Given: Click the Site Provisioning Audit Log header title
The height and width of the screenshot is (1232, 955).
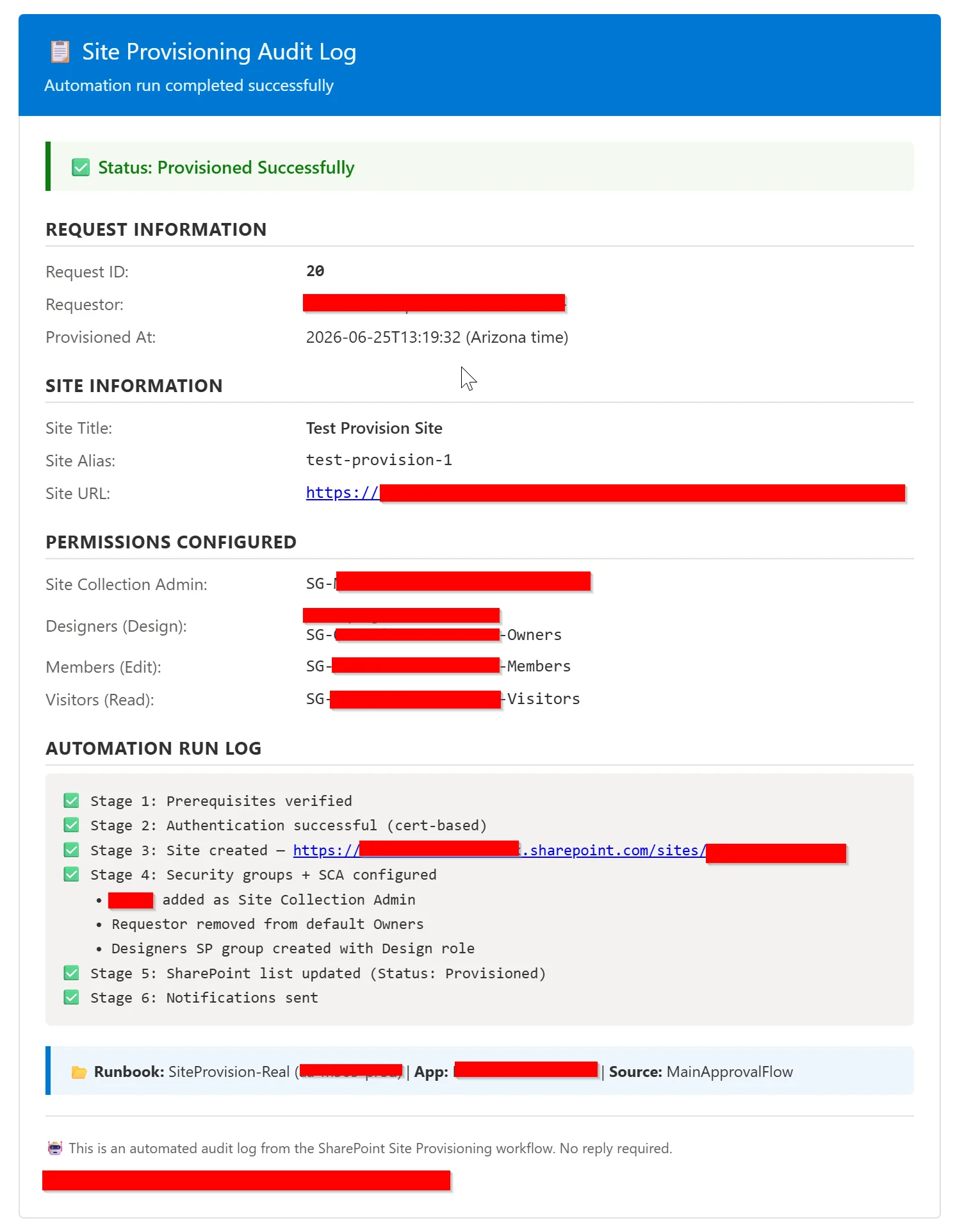Looking at the screenshot, I should point(219,52).
